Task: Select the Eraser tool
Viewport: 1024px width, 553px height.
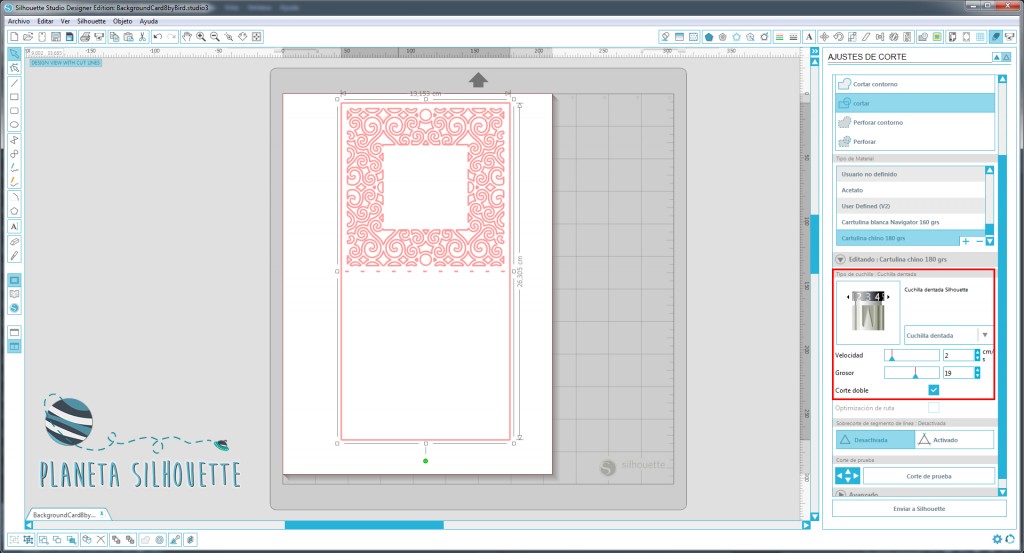Action: click(14, 241)
